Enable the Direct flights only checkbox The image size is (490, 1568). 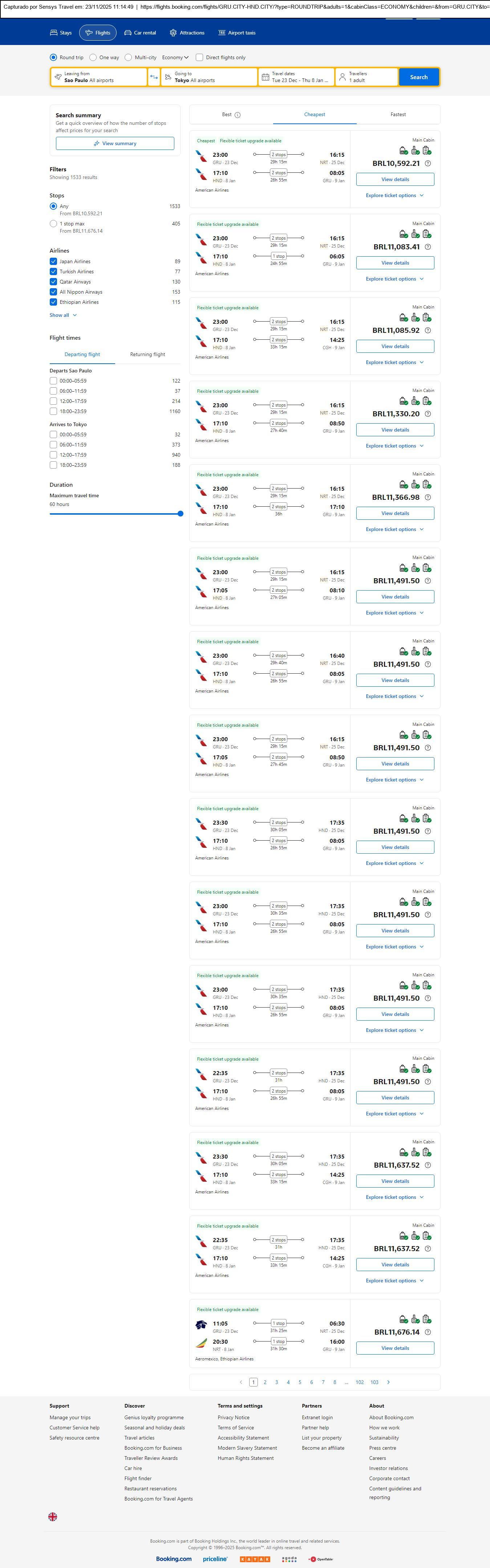199,58
